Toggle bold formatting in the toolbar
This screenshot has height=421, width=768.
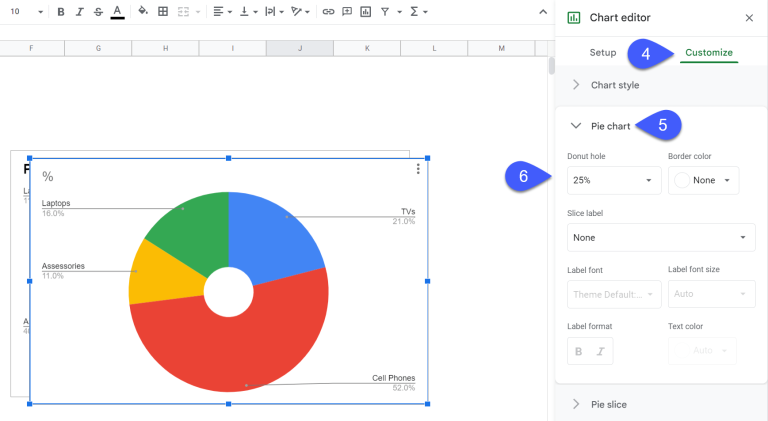pos(61,12)
